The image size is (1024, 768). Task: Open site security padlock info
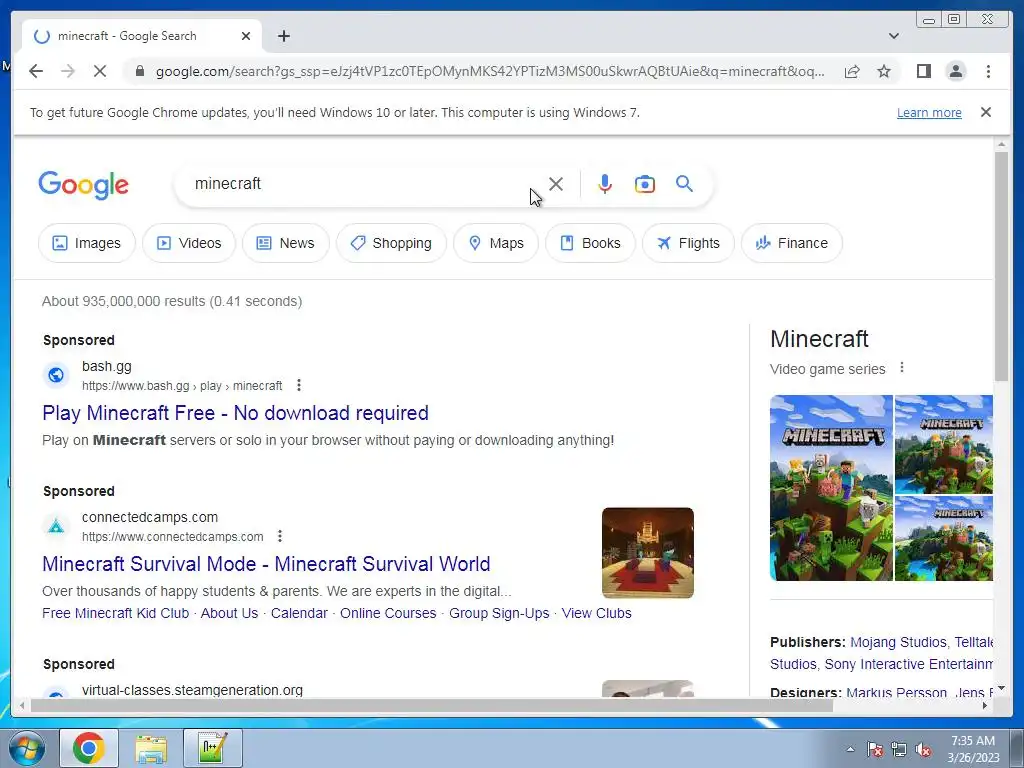pos(139,71)
